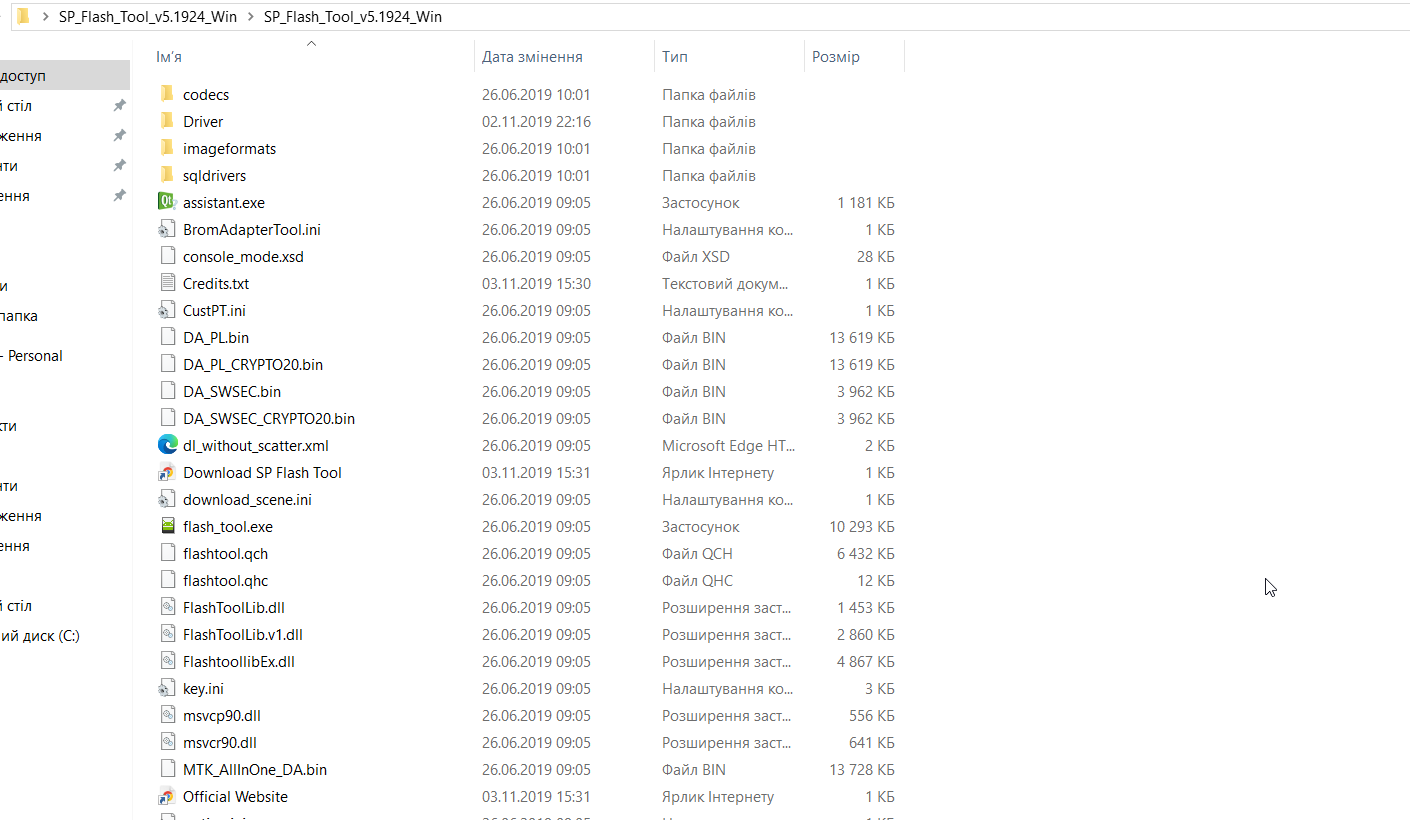Click the Edge icon of dl_without_scatter.xml

click(167, 445)
